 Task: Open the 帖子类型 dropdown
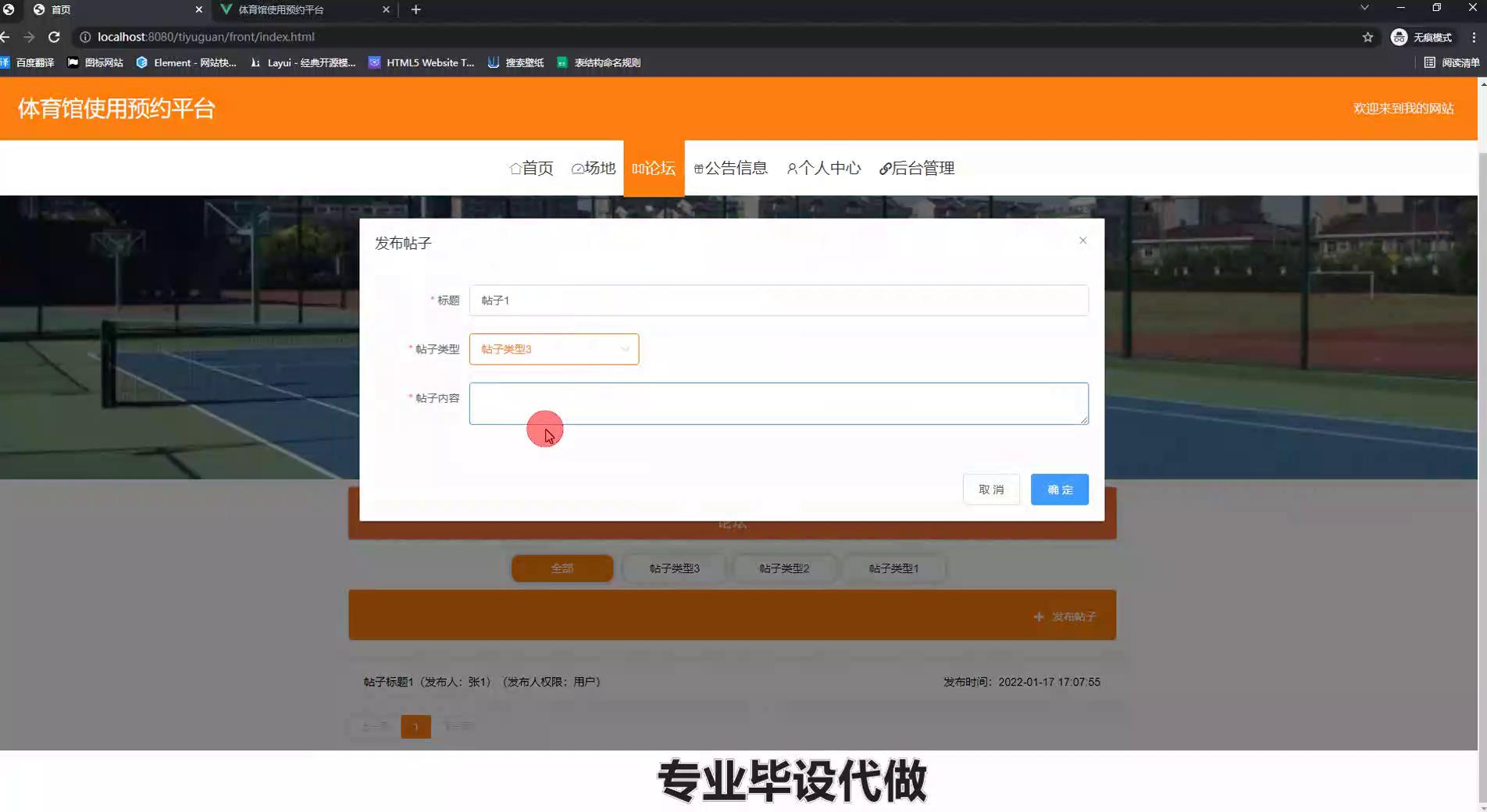554,349
